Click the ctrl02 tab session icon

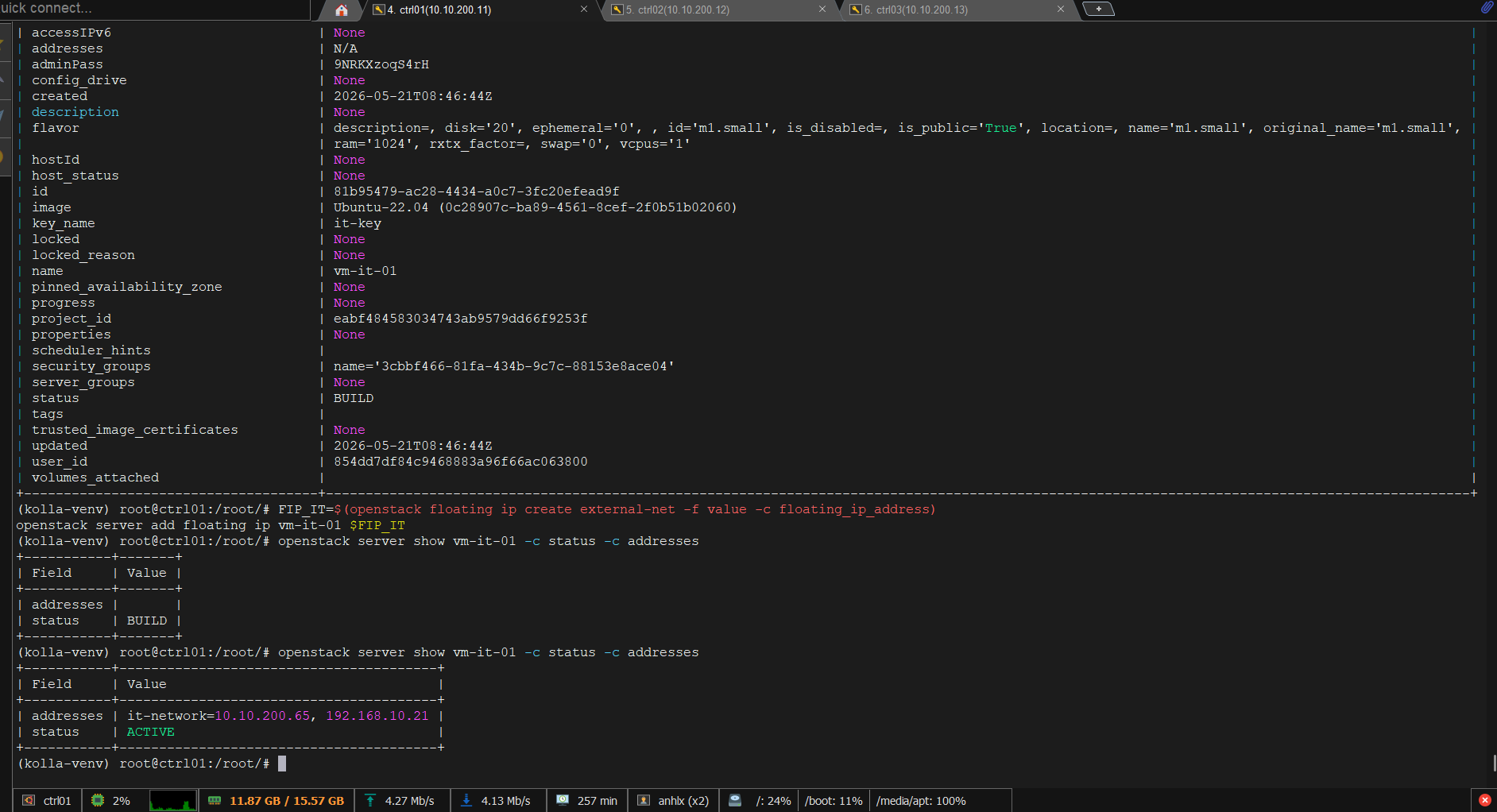tap(617, 10)
